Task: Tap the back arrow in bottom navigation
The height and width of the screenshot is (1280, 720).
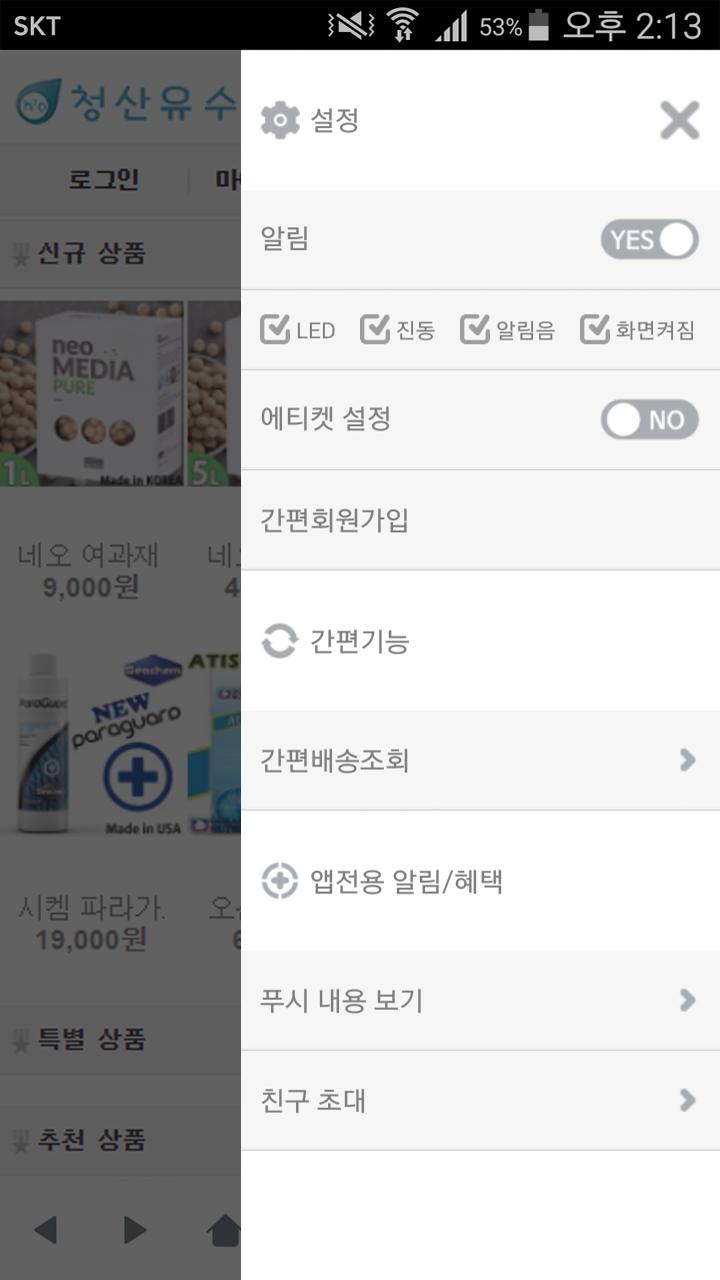Action: pyautogui.click(x=45, y=1230)
